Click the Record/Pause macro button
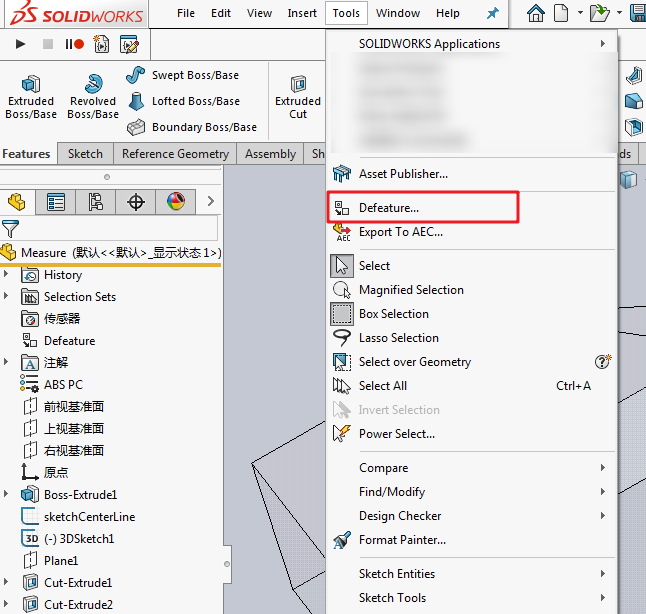 click(75, 44)
